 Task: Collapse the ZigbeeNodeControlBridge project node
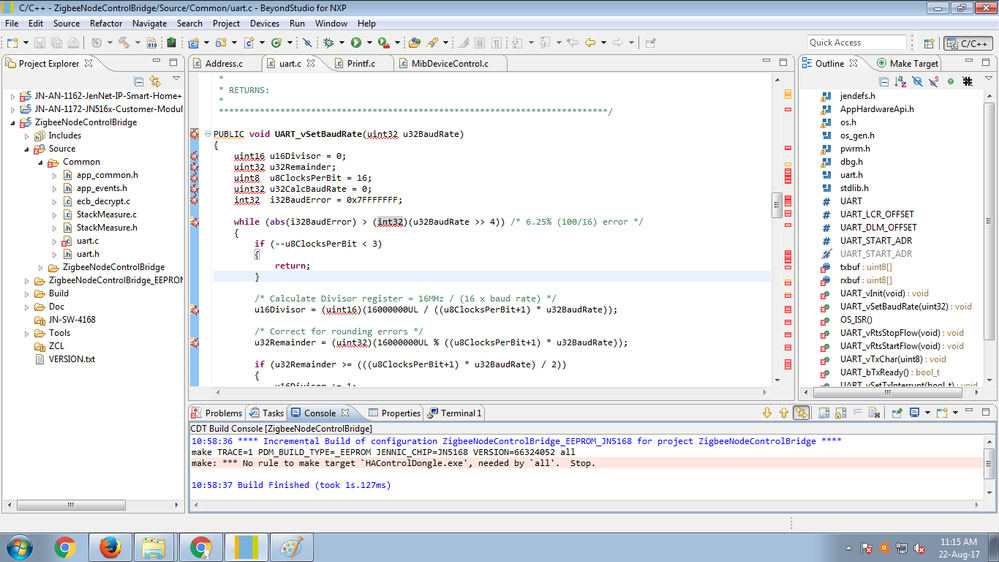click(13, 122)
